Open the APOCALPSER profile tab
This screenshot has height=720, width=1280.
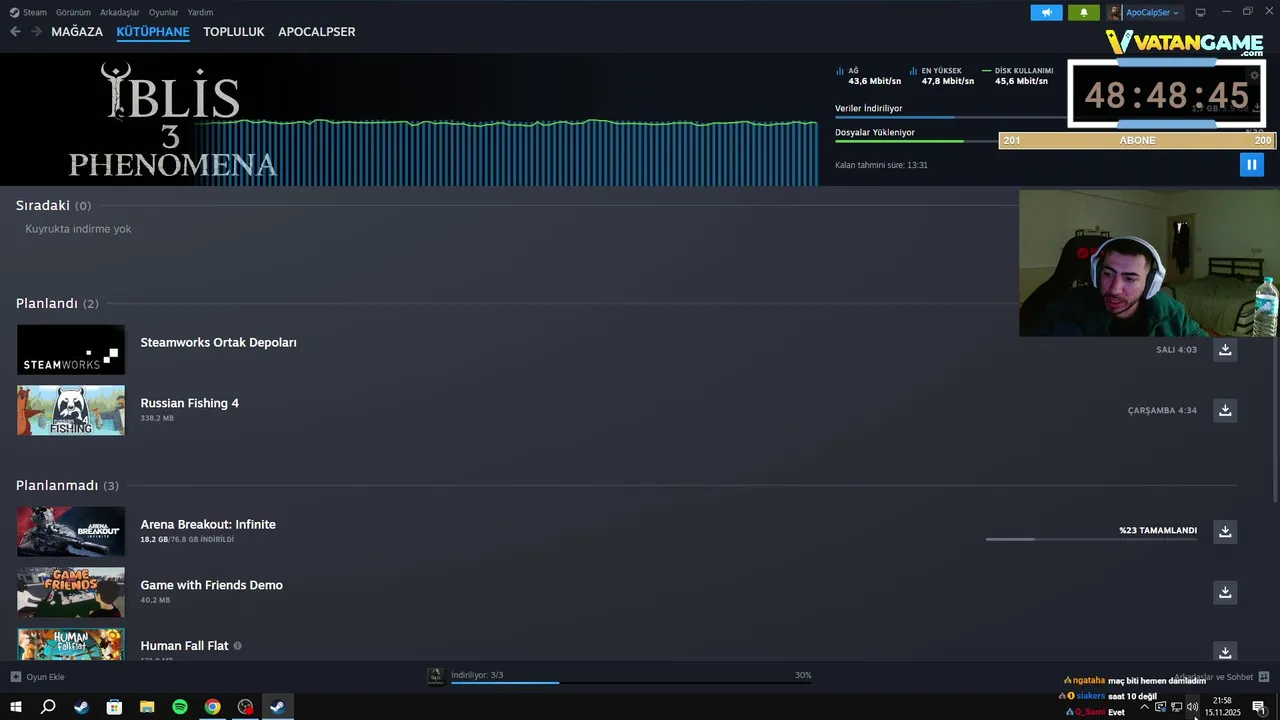[x=316, y=32]
